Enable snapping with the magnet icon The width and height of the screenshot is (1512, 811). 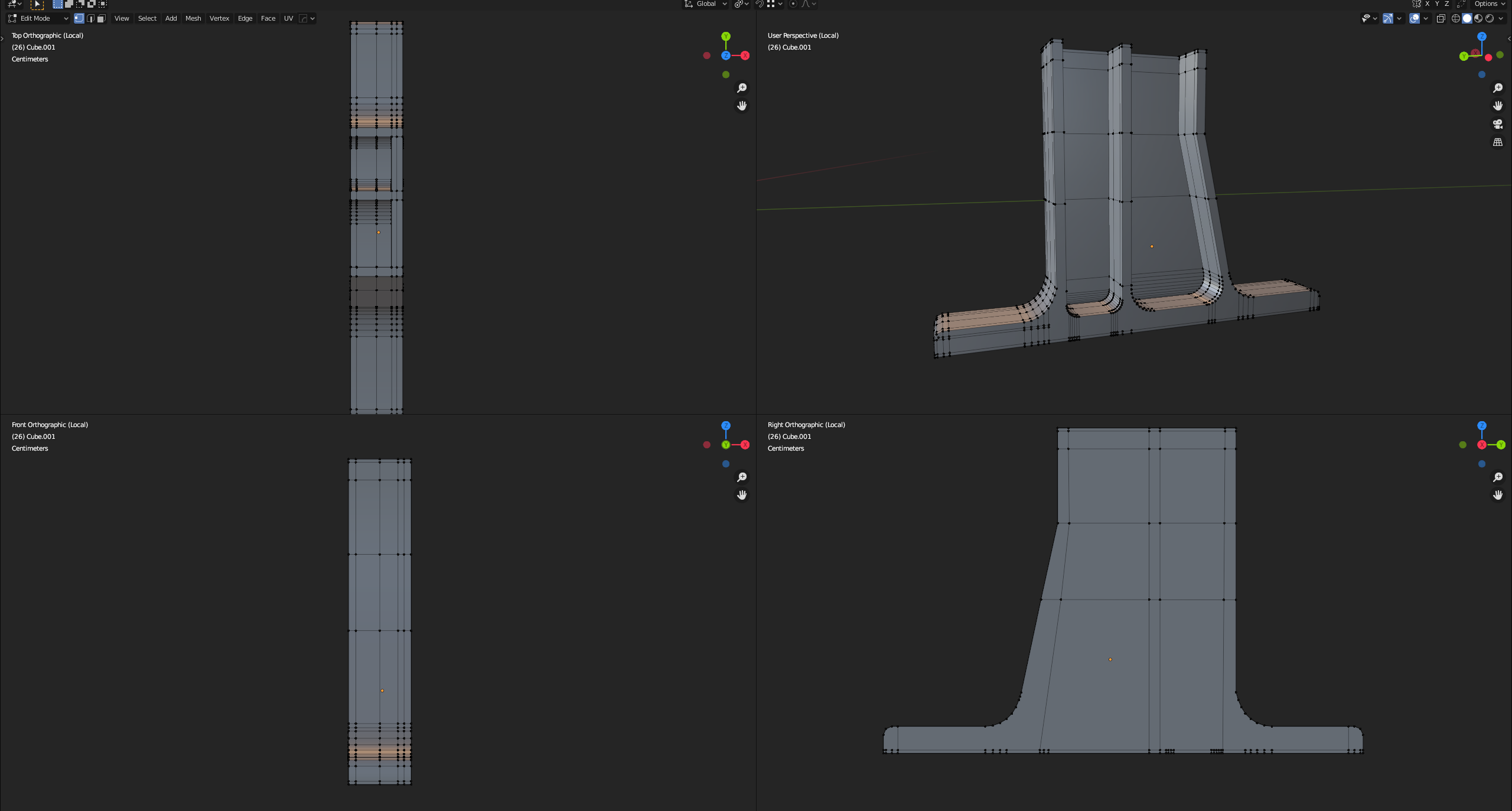[760, 4]
